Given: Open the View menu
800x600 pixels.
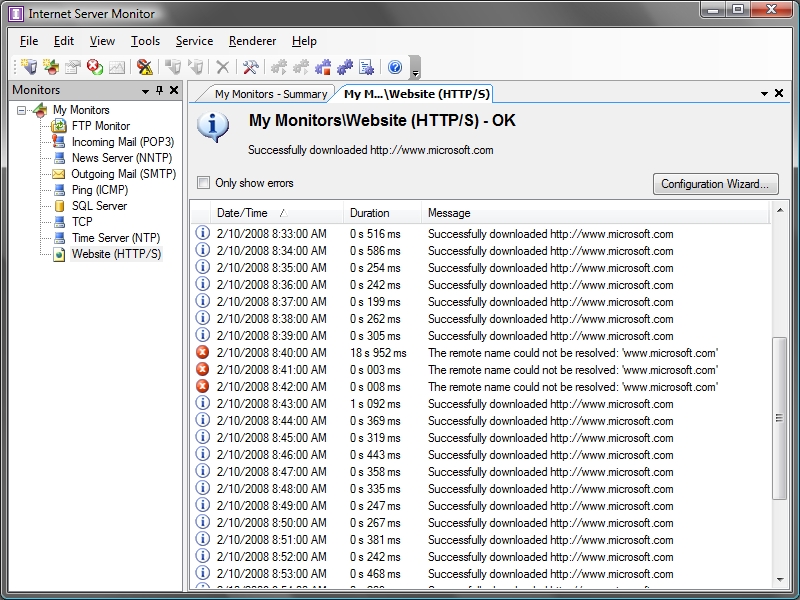Looking at the screenshot, I should pos(102,41).
